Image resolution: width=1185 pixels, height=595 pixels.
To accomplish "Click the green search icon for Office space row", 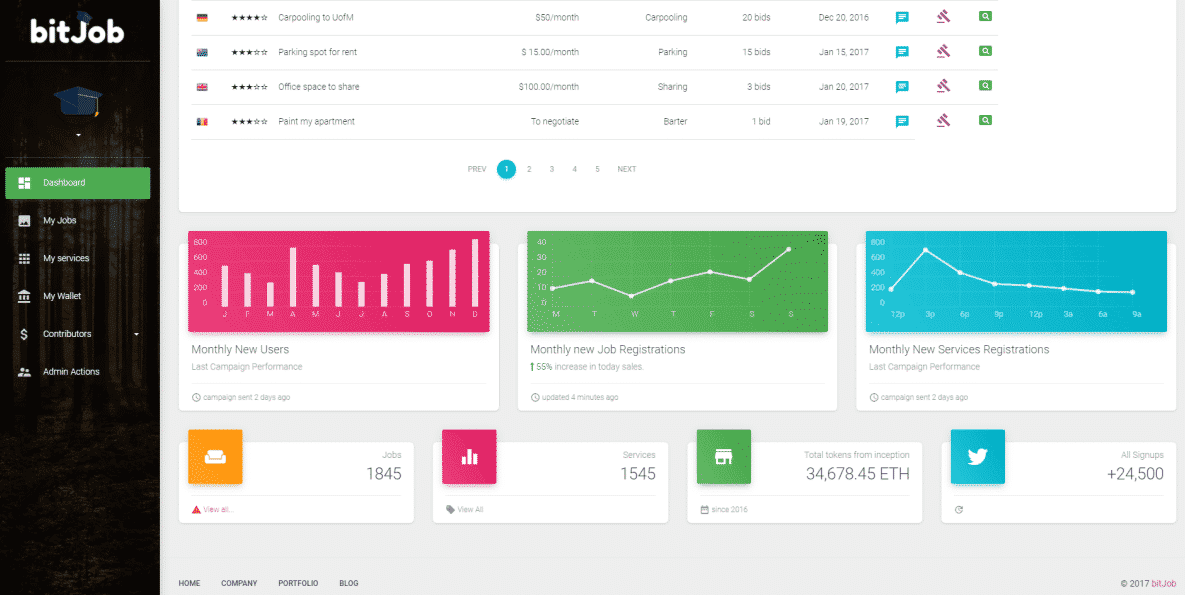I will [x=985, y=86].
